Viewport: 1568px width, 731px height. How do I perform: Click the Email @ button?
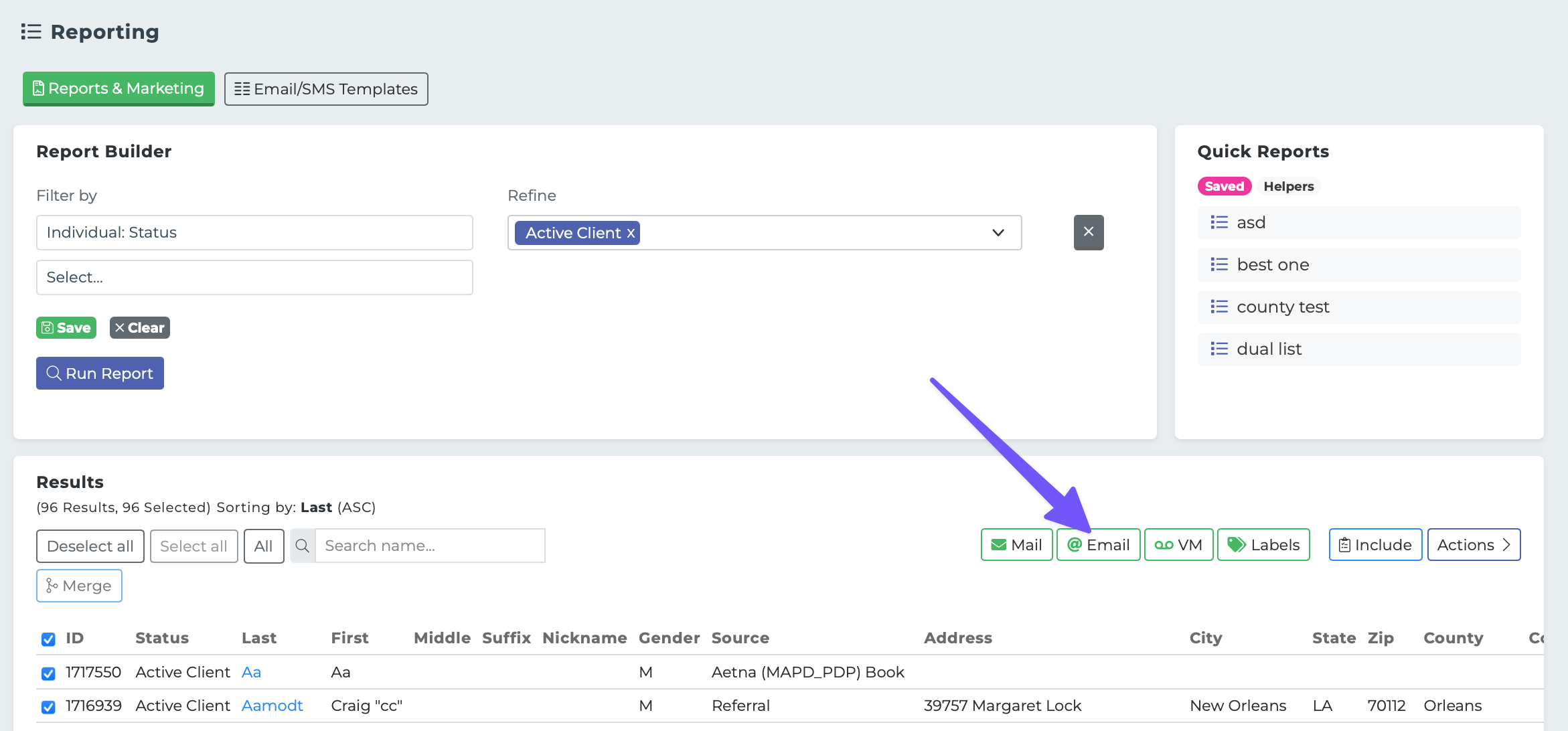pyautogui.click(x=1098, y=545)
